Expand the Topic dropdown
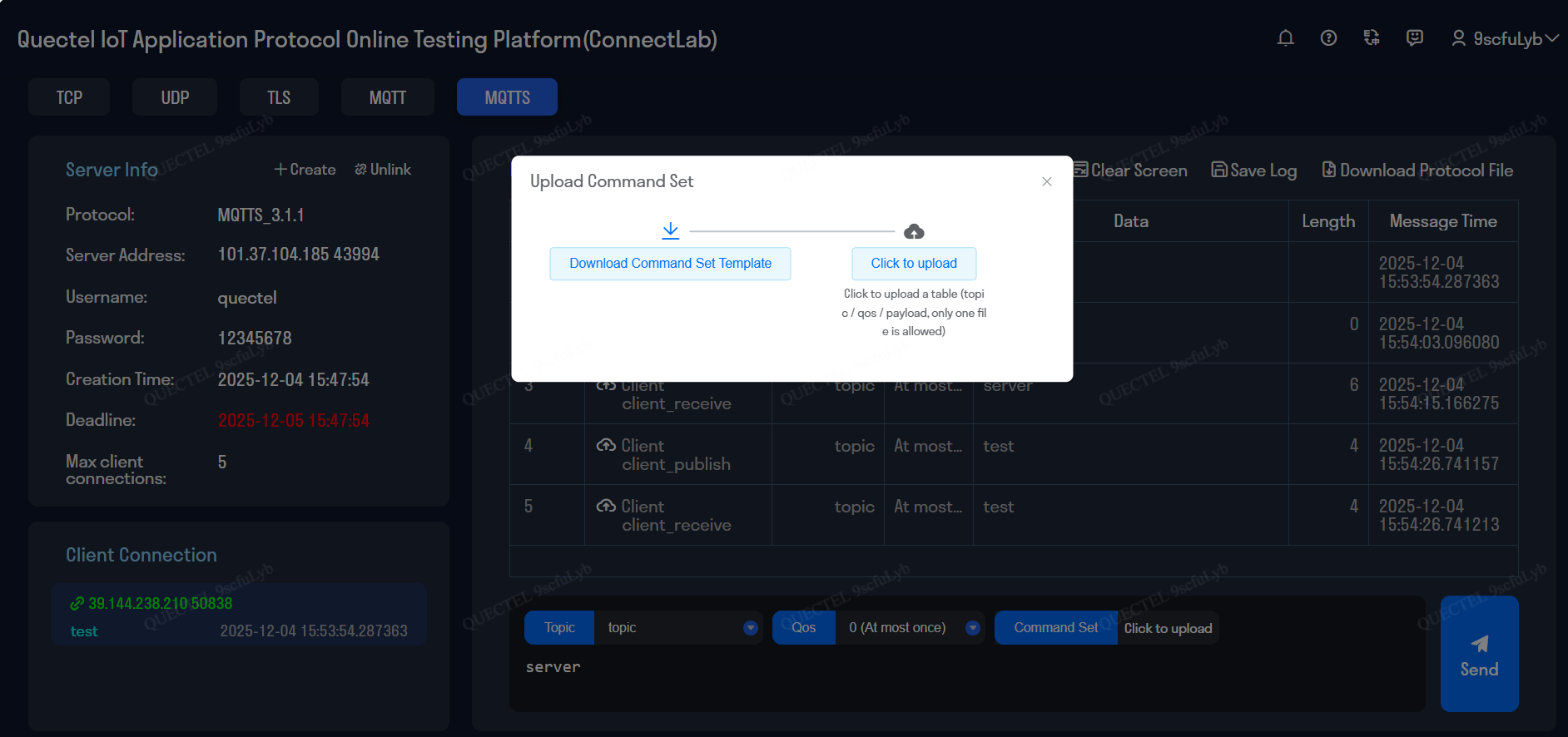 click(x=750, y=628)
